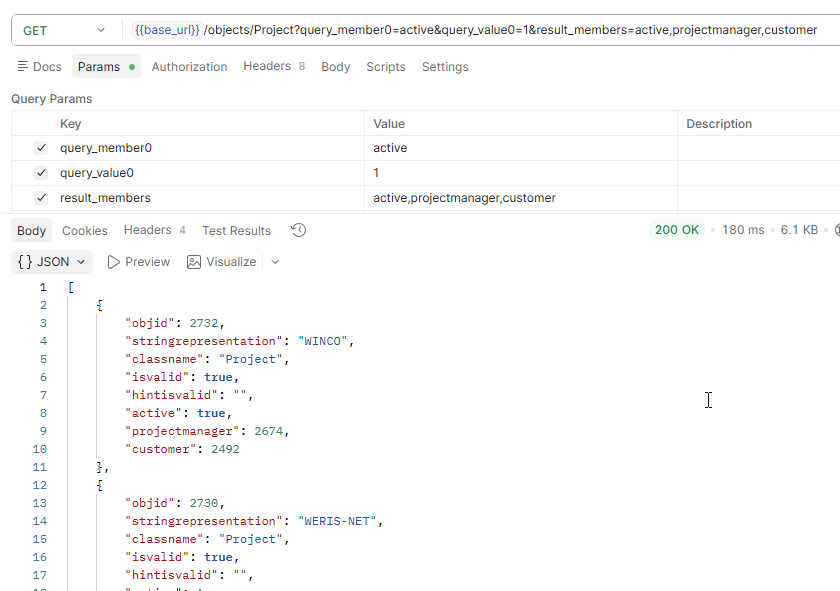Screen dimensions: 840x591
Task: Collapse JSON object at line 12
Action: click(99, 485)
